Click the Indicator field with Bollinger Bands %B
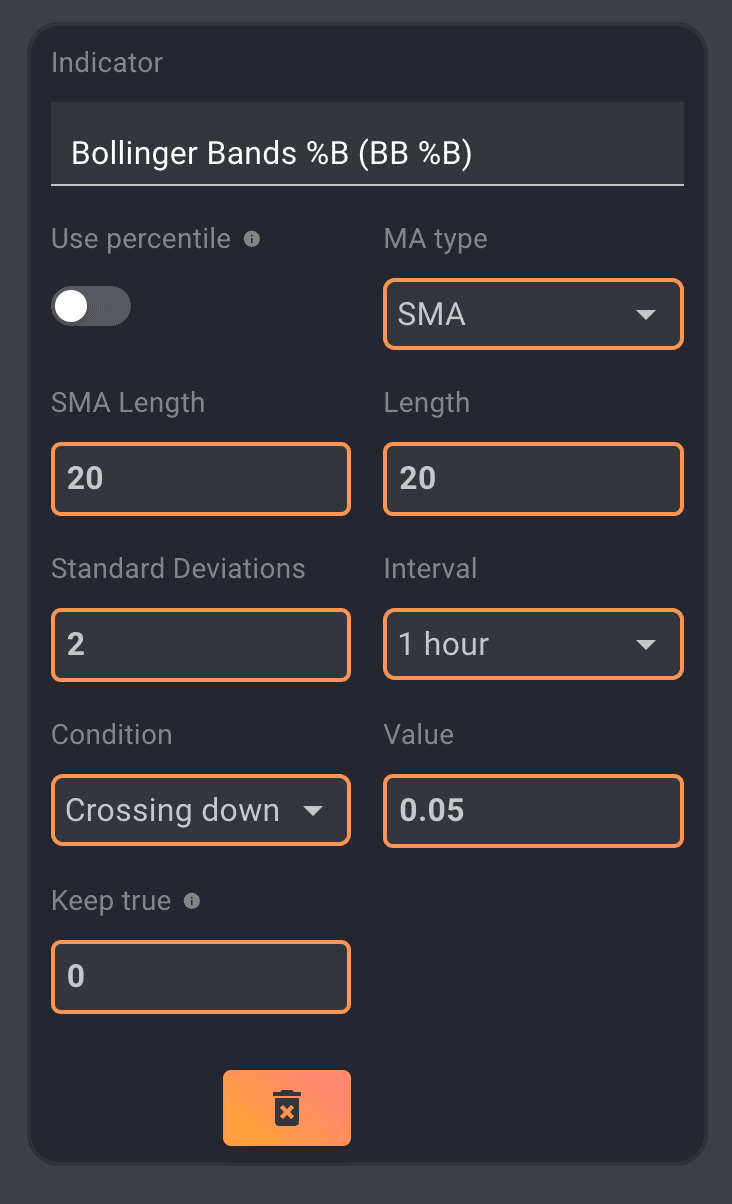 tap(367, 153)
